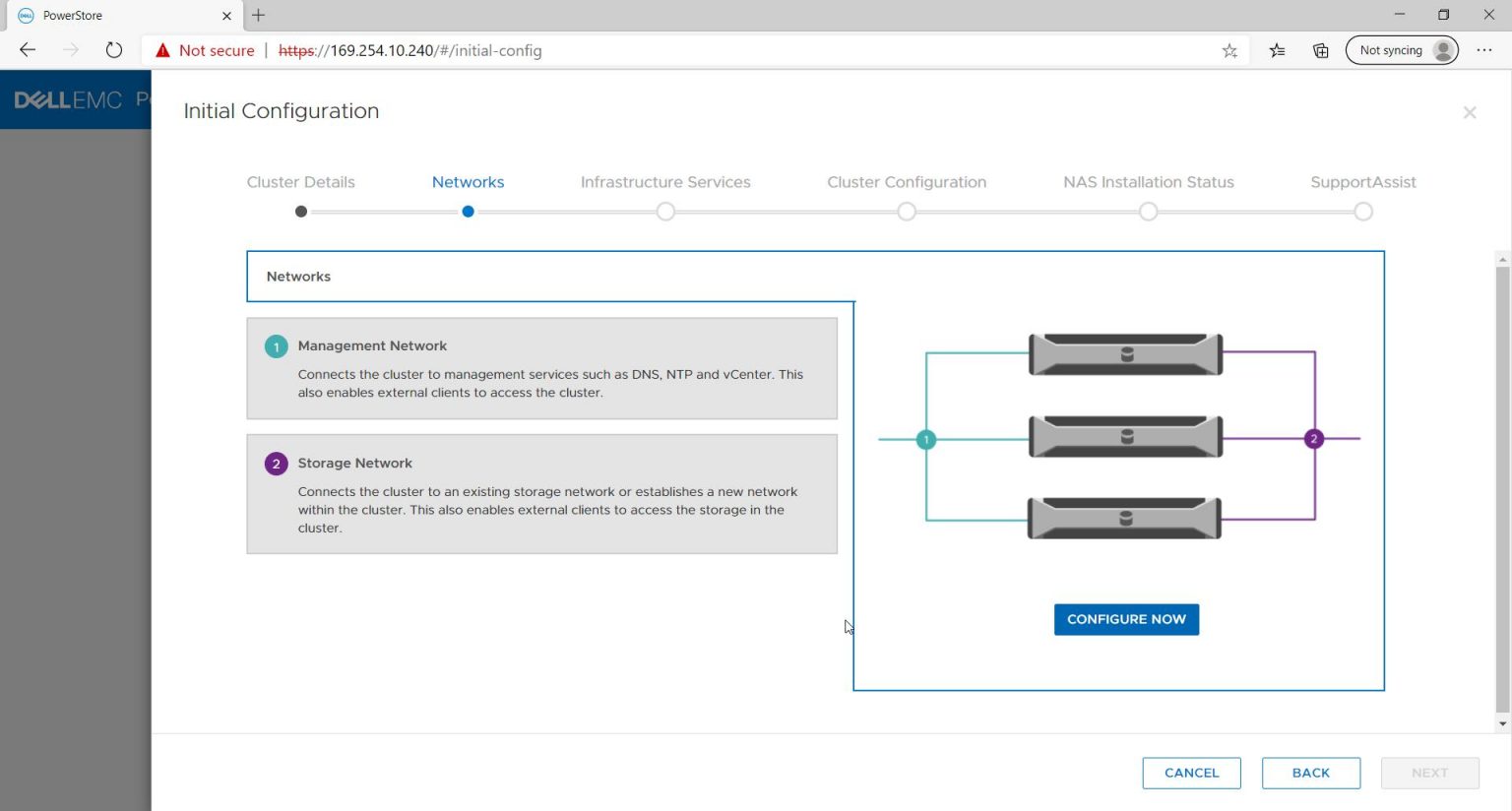Open the Not syncing account dropdown

tap(1402, 49)
